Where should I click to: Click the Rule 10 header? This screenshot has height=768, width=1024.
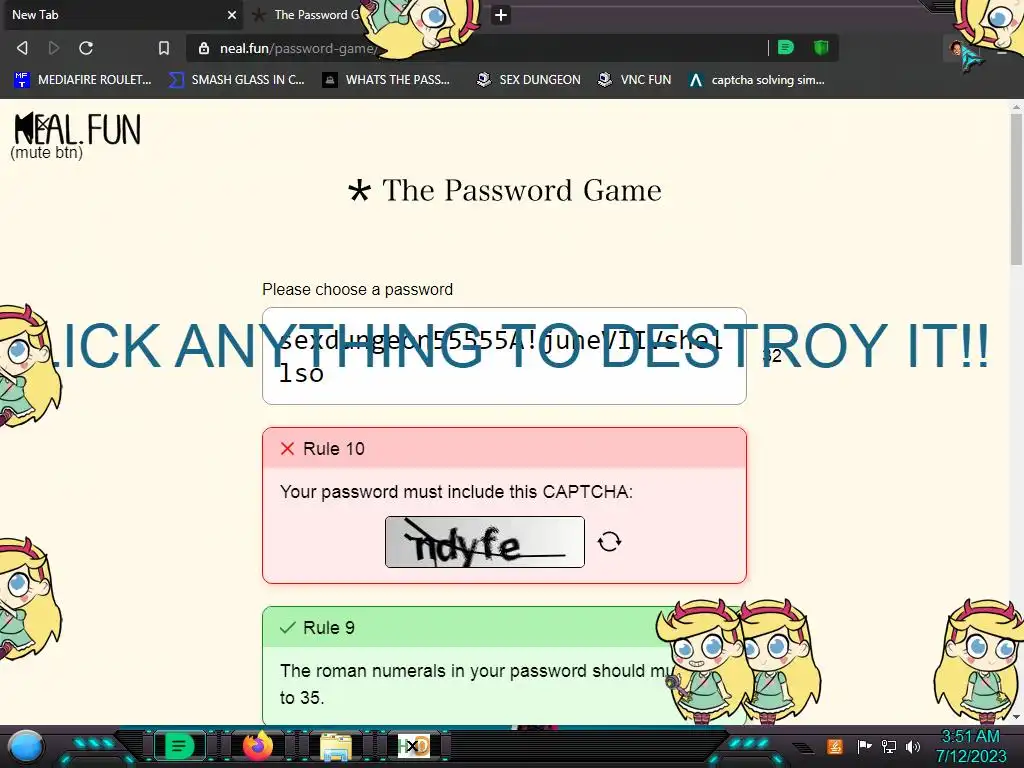pos(504,449)
